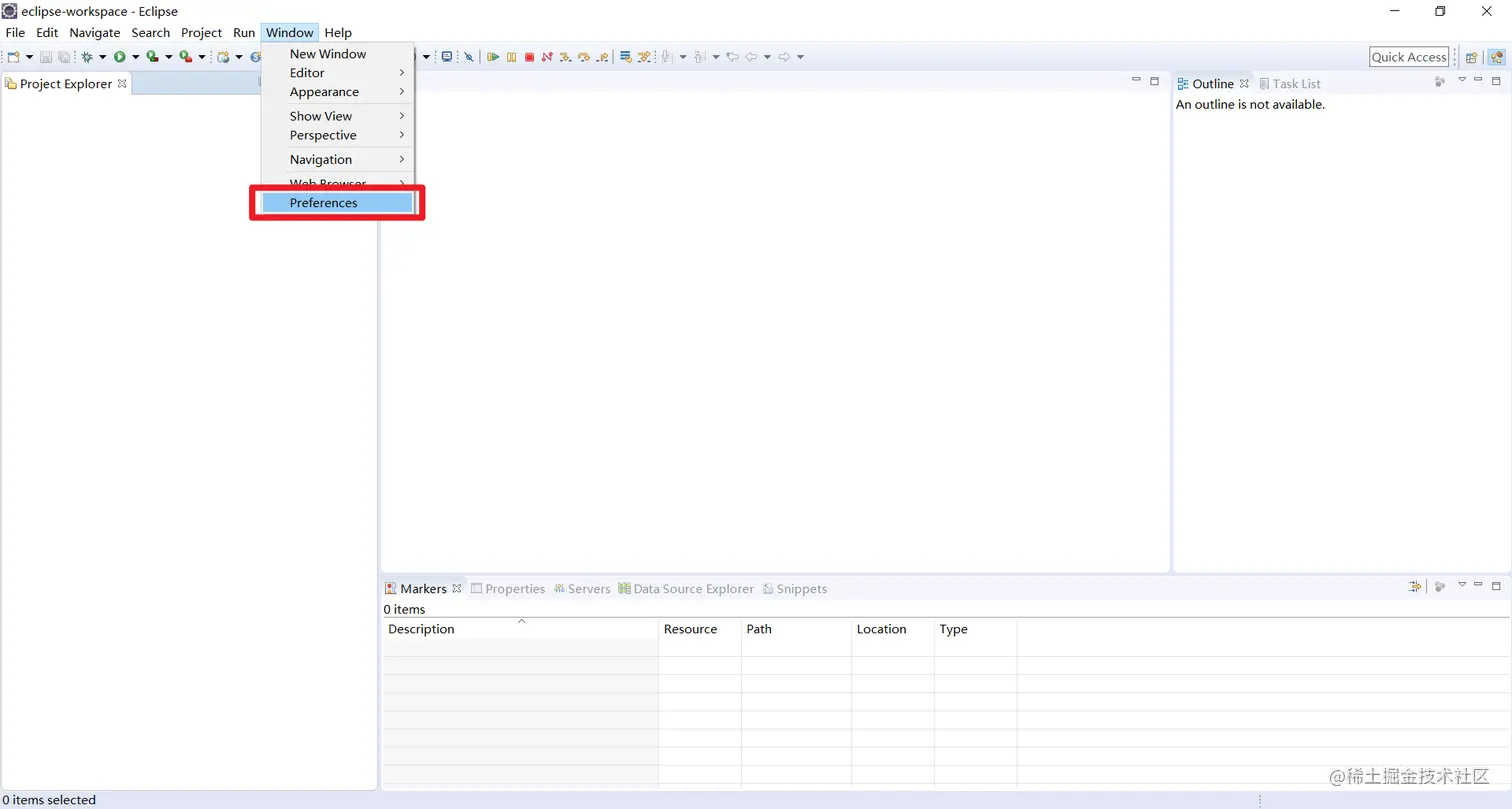Click the Step Into icon
The height and width of the screenshot is (809, 1512).
coord(566,57)
